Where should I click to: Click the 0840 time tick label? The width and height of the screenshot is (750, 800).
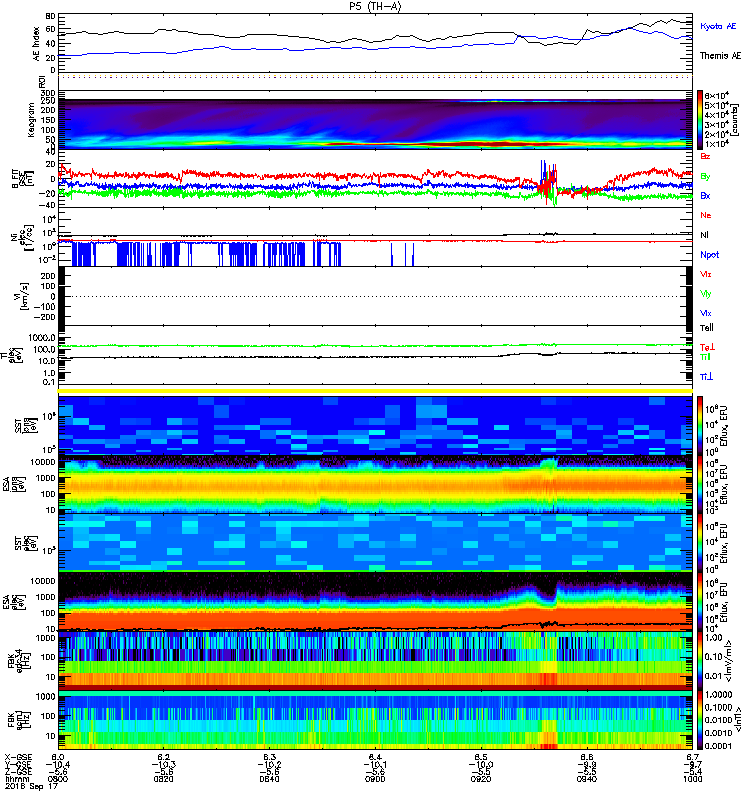[x=269, y=779]
